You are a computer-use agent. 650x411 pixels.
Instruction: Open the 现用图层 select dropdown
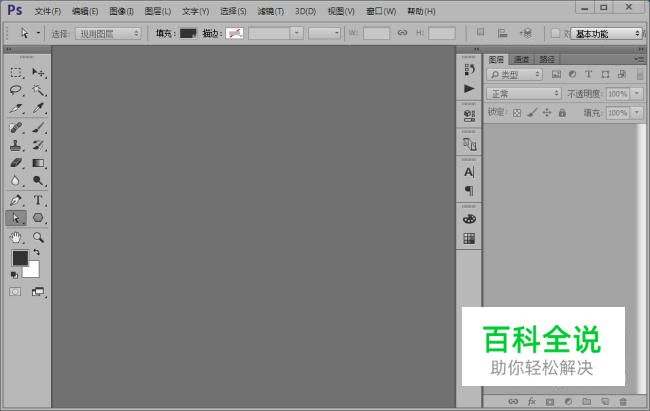[108, 34]
